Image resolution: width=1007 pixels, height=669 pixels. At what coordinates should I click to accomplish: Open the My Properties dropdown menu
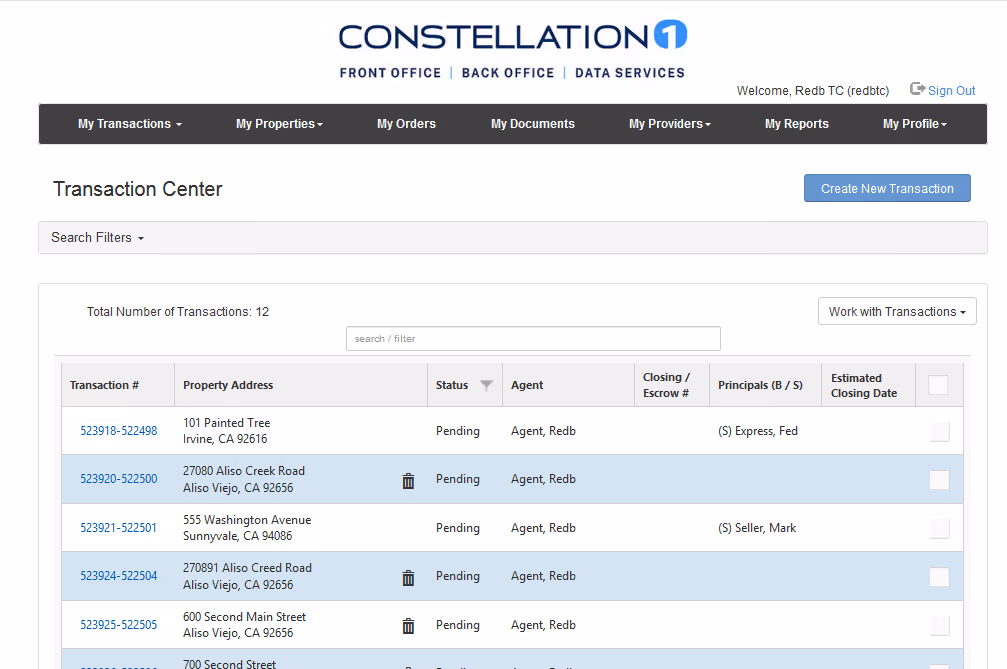point(279,124)
